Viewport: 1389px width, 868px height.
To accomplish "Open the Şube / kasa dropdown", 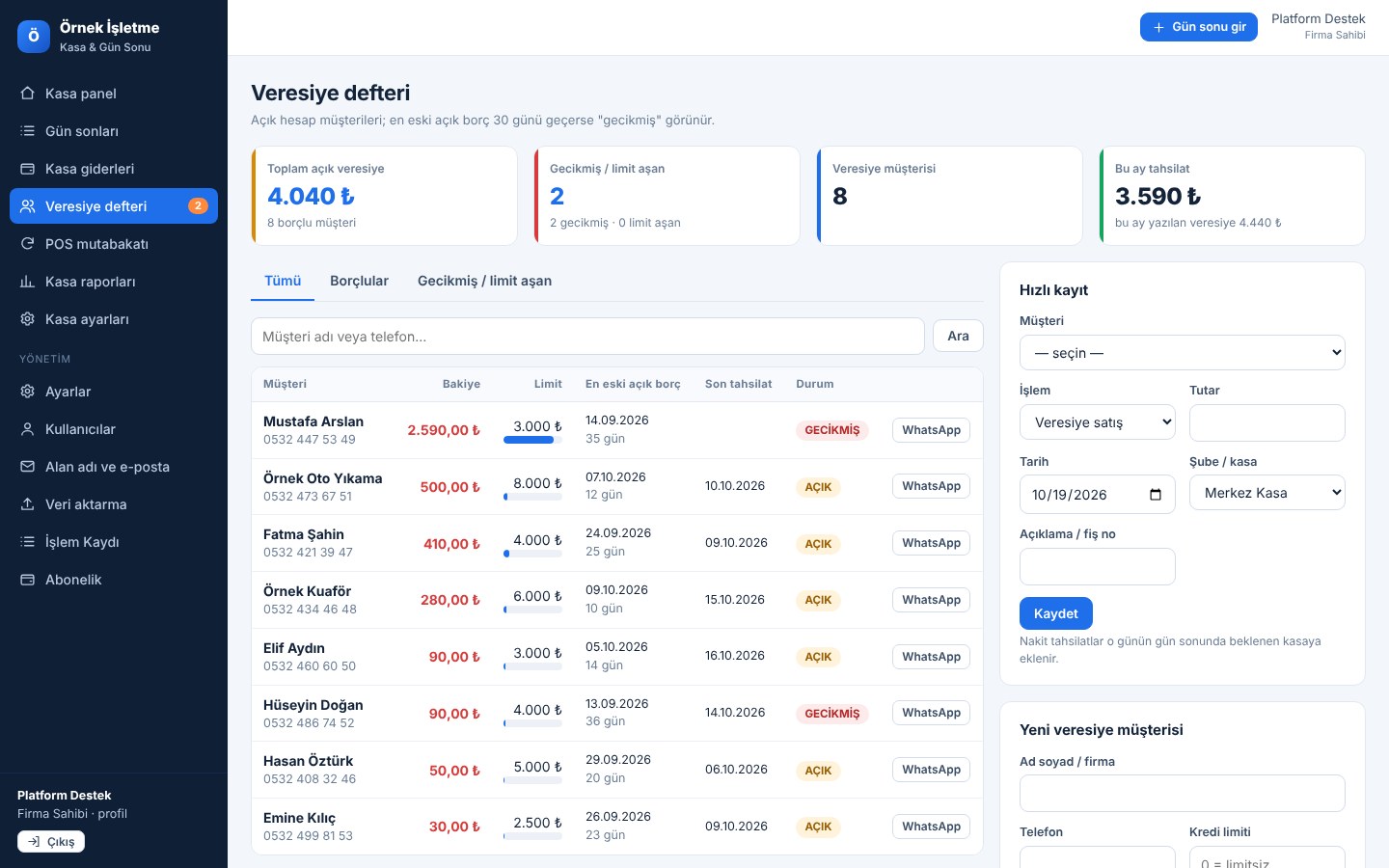I will [1266, 493].
